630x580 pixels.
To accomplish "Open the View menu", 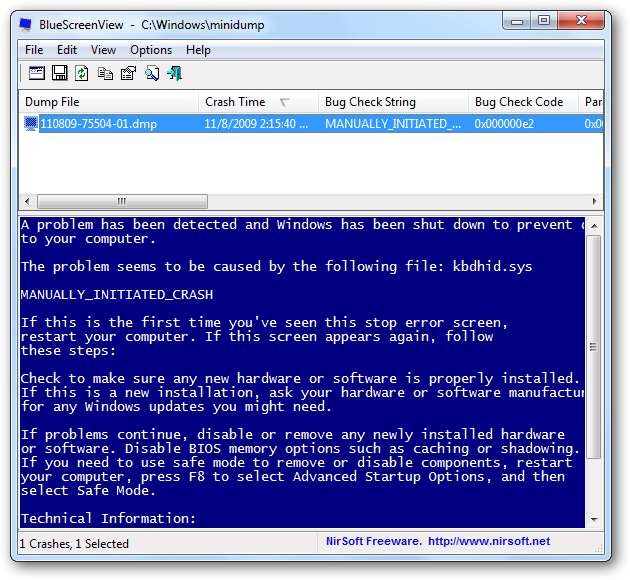I will click(x=103, y=50).
